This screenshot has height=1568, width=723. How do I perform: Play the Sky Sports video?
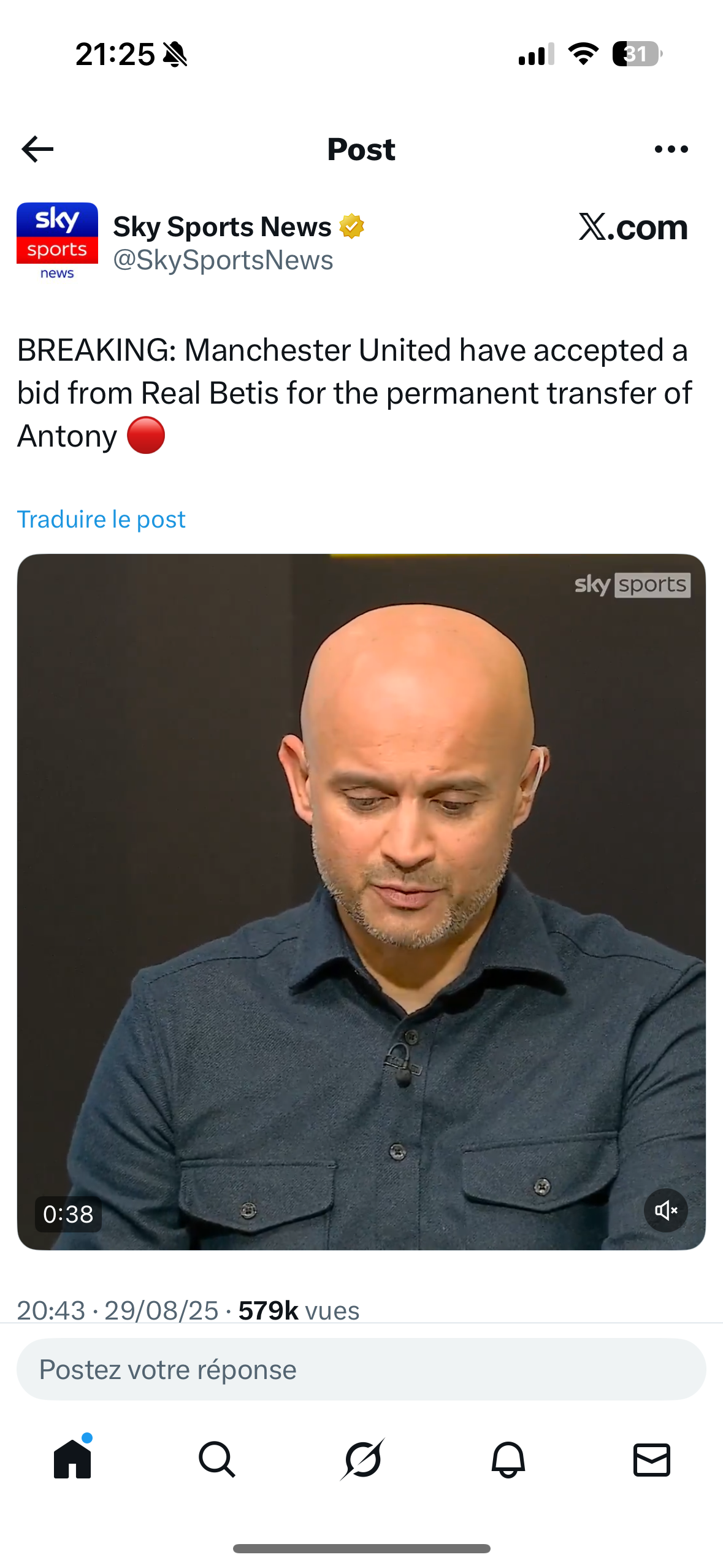click(x=361, y=902)
